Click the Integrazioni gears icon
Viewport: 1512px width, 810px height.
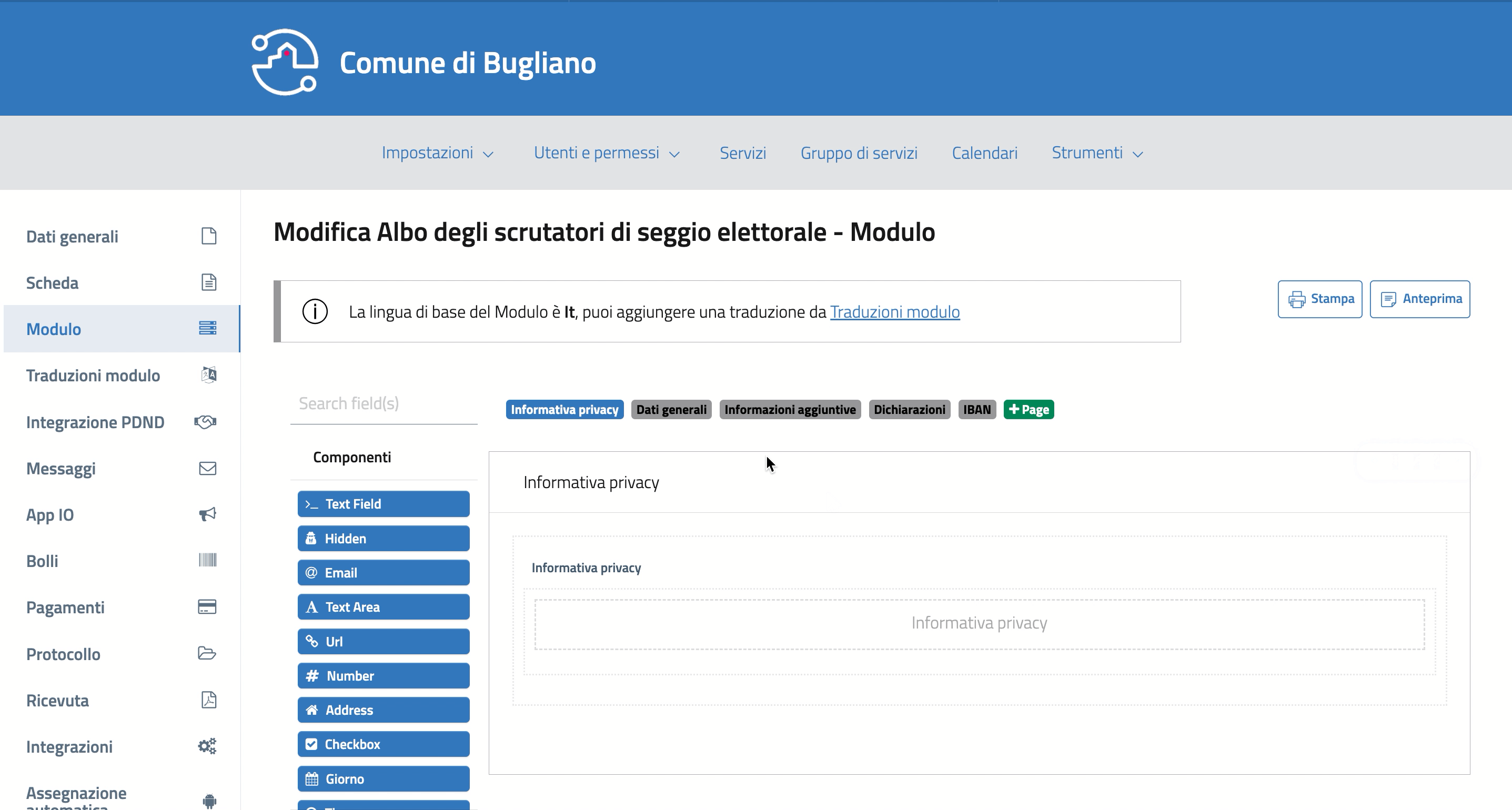tap(207, 746)
